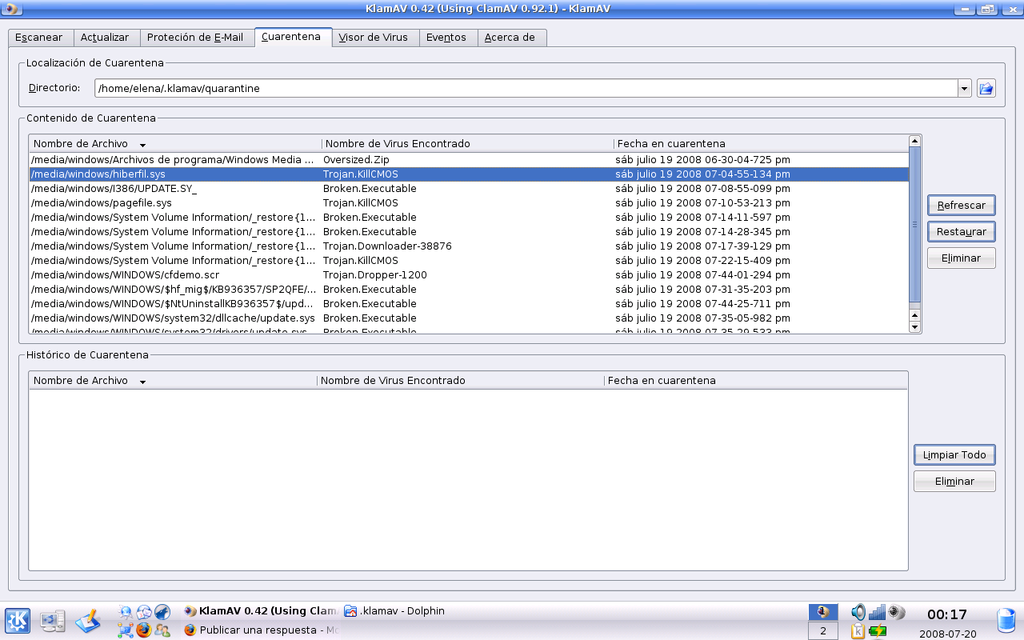The height and width of the screenshot is (640, 1024).
Task: Click the battery charging tray icon
Action: [x=878, y=631]
